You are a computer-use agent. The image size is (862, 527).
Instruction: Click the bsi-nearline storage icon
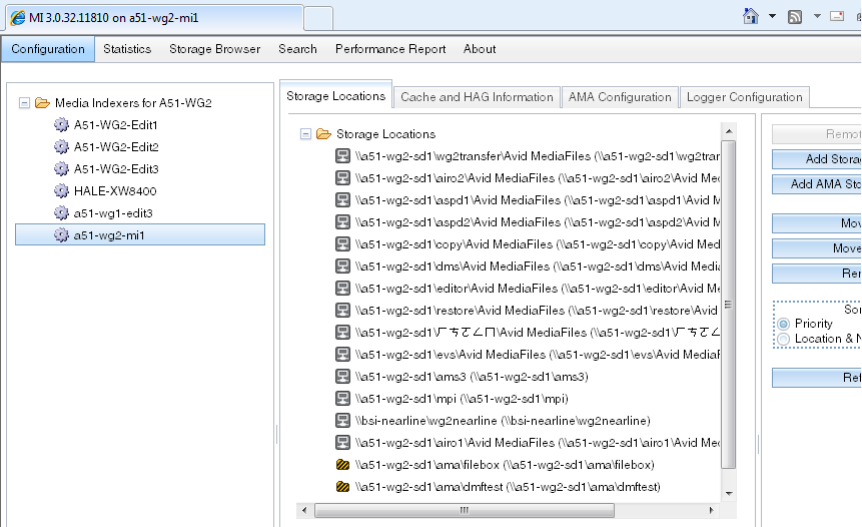click(x=342, y=420)
